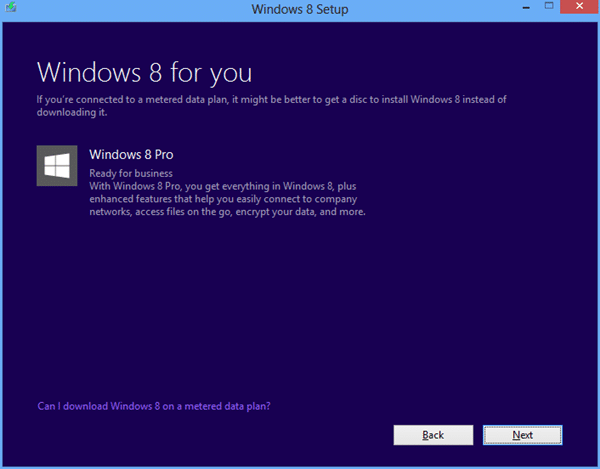The width and height of the screenshot is (600, 469).
Task: Close the Windows 8 Setup window
Action: click(x=579, y=6)
